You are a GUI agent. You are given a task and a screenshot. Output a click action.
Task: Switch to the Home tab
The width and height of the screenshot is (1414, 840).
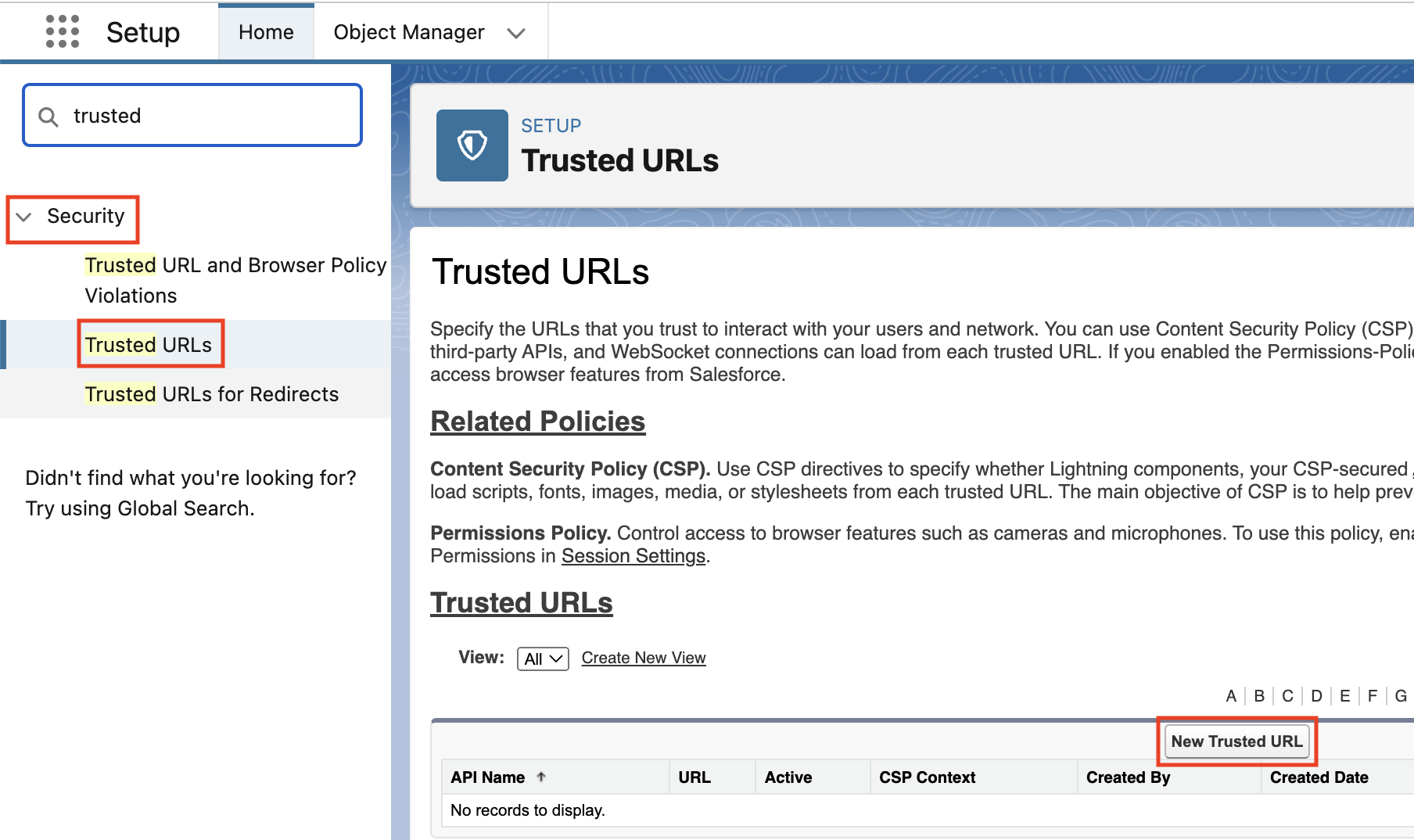266,32
